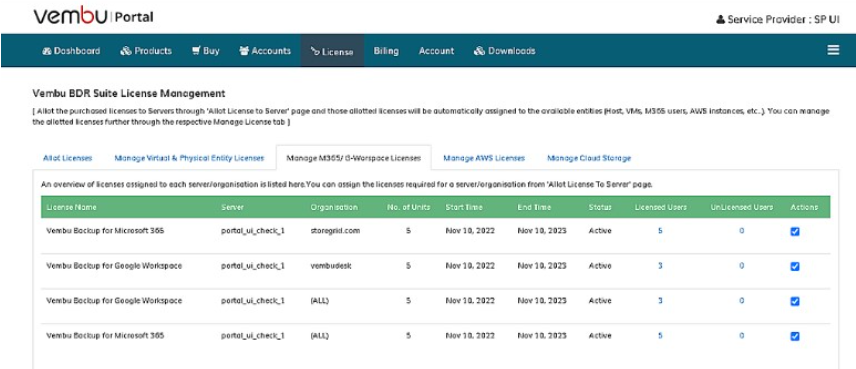Open unlicensed users 0 for vembudesk
856x369 pixels.
pyautogui.click(x=741, y=266)
